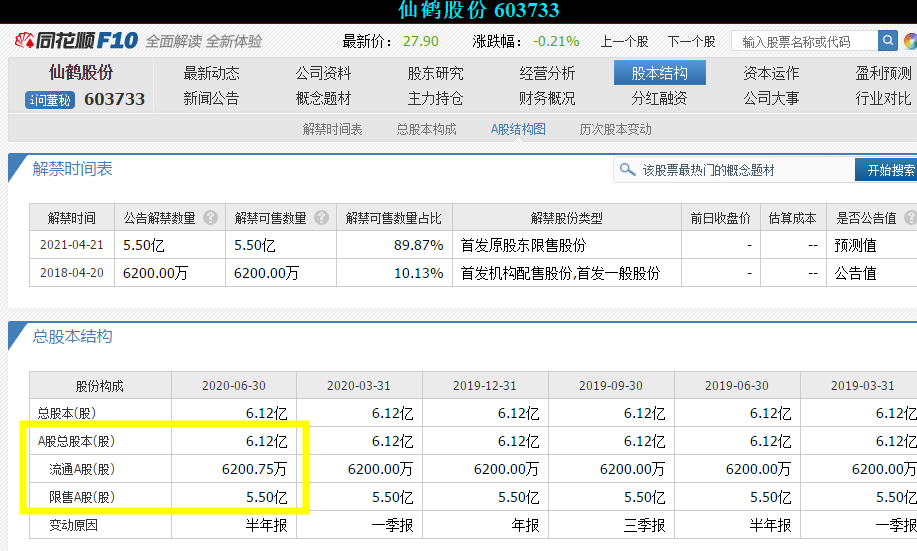
Task: Select the 股本结构 tab
Action: pos(660,73)
